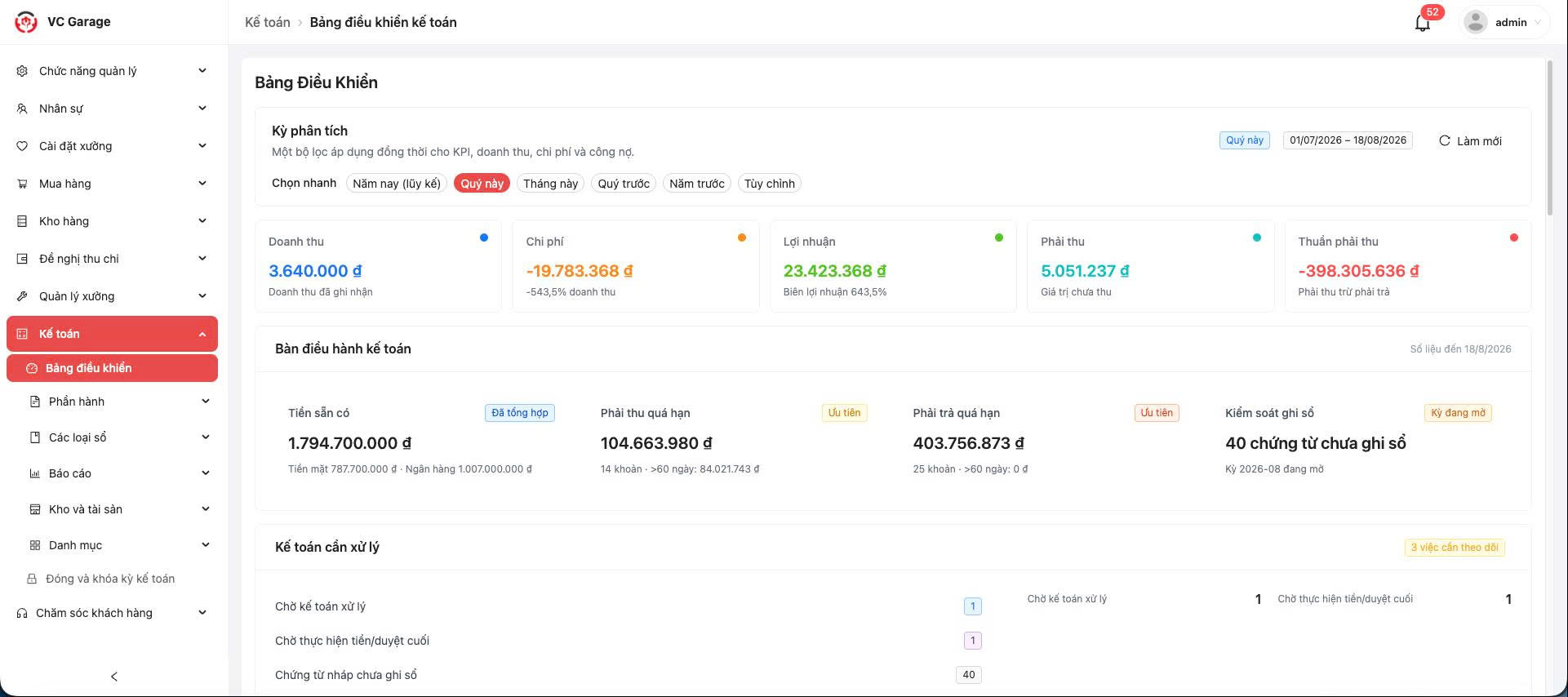The width and height of the screenshot is (1568, 697).
Task: Click the Phần hành document icon
Action: 34,402
